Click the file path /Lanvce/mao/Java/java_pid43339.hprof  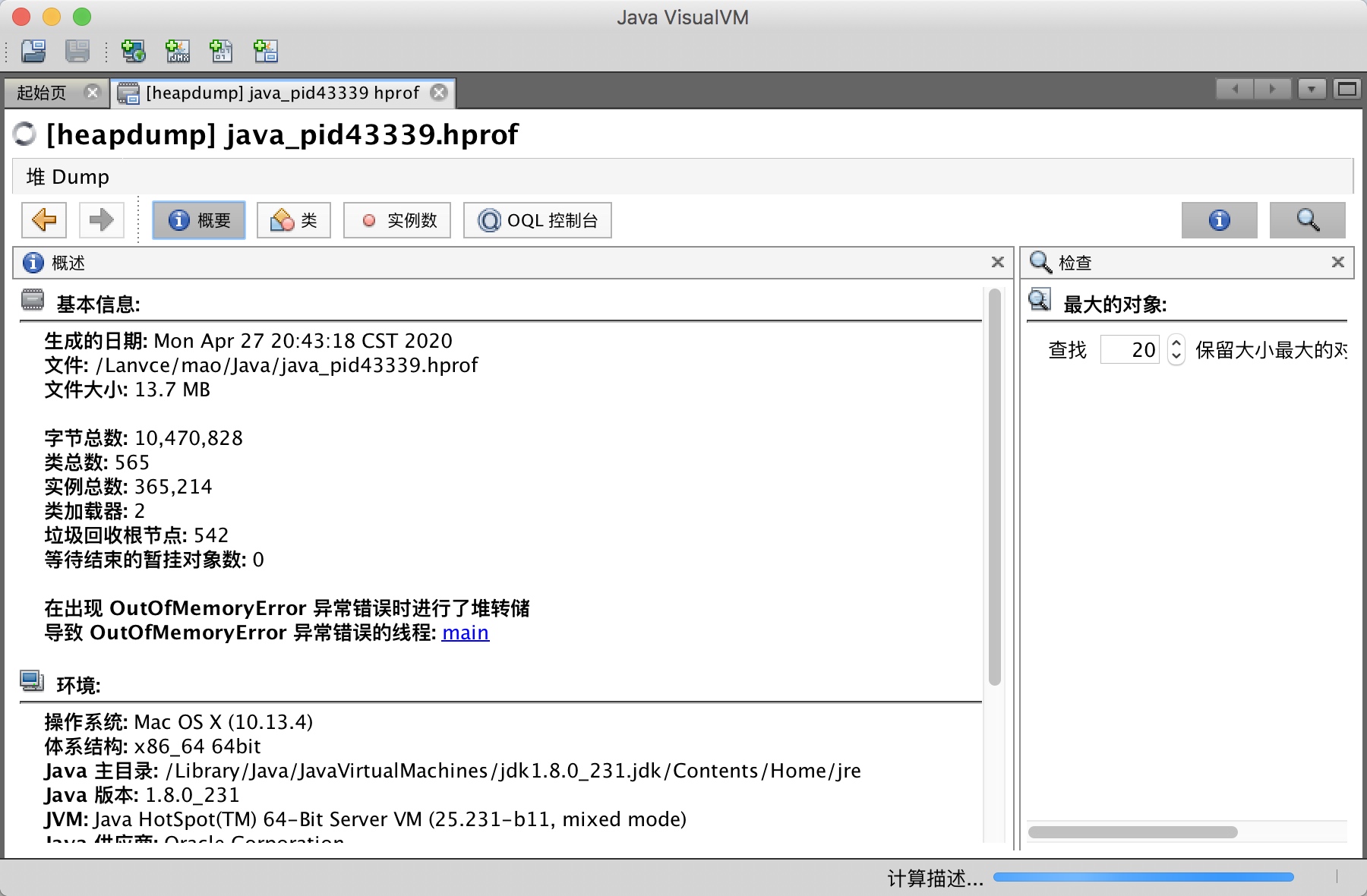(287, 365)
